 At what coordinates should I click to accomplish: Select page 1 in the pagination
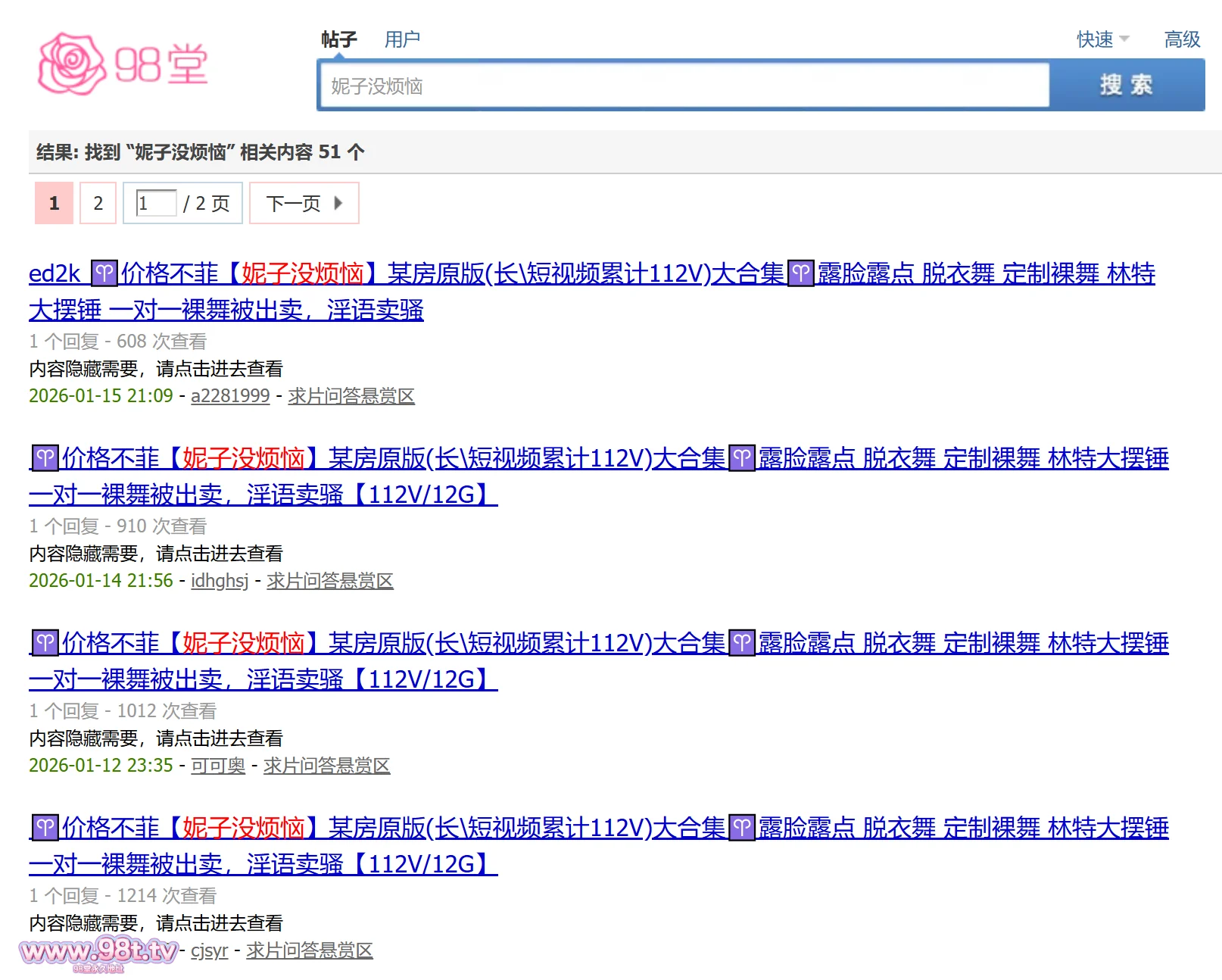[x=54, y=203]
